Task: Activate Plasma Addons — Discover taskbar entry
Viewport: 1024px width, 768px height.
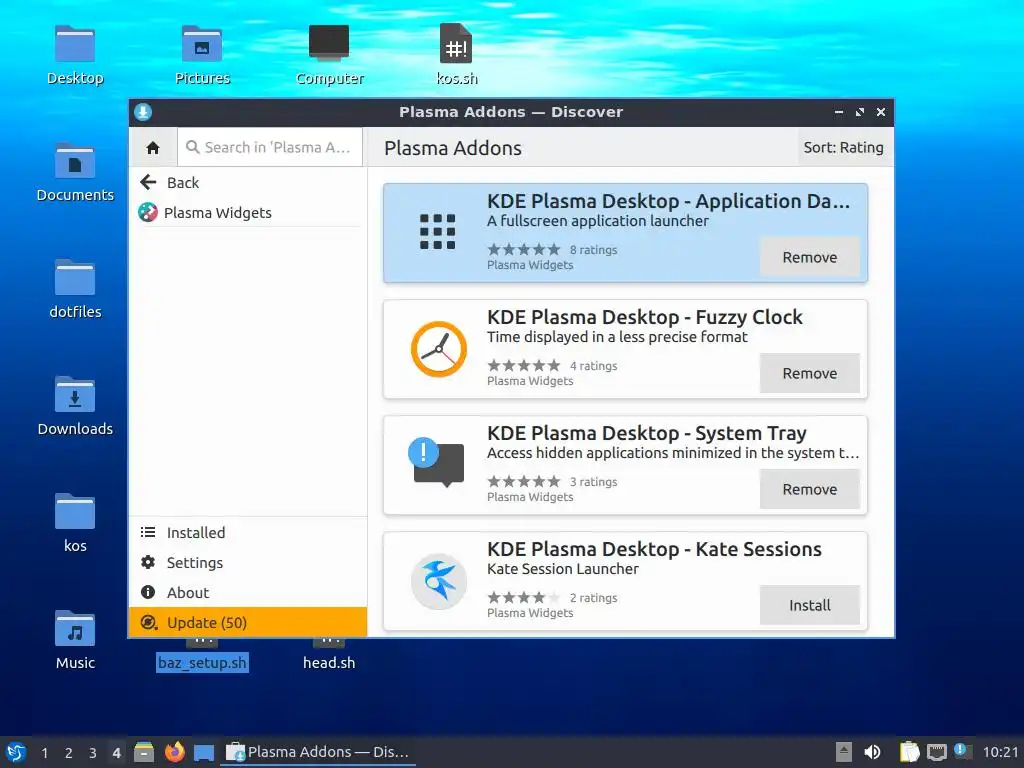Action: (317, 752)
